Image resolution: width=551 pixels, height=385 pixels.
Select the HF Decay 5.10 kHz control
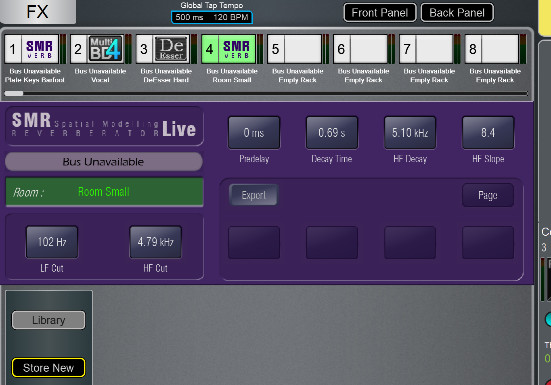click(410, 133)
